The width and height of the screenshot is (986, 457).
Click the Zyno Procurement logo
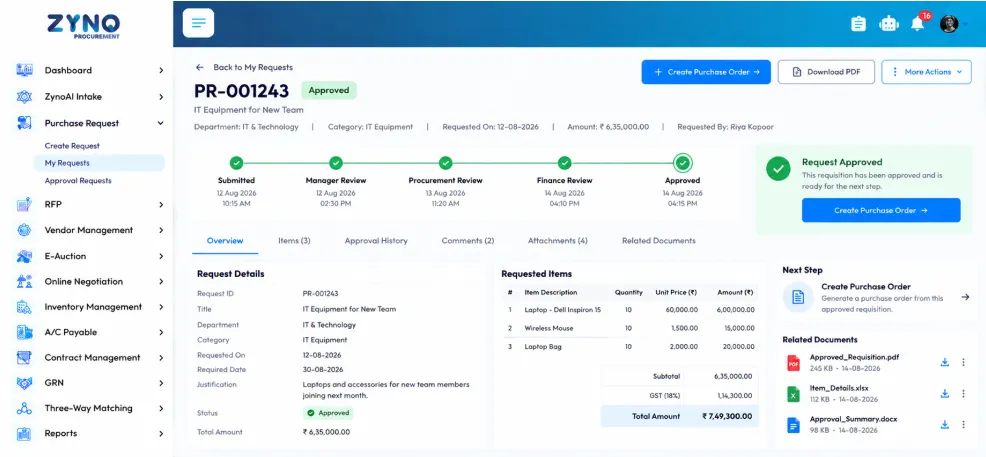tap(83, 26)
